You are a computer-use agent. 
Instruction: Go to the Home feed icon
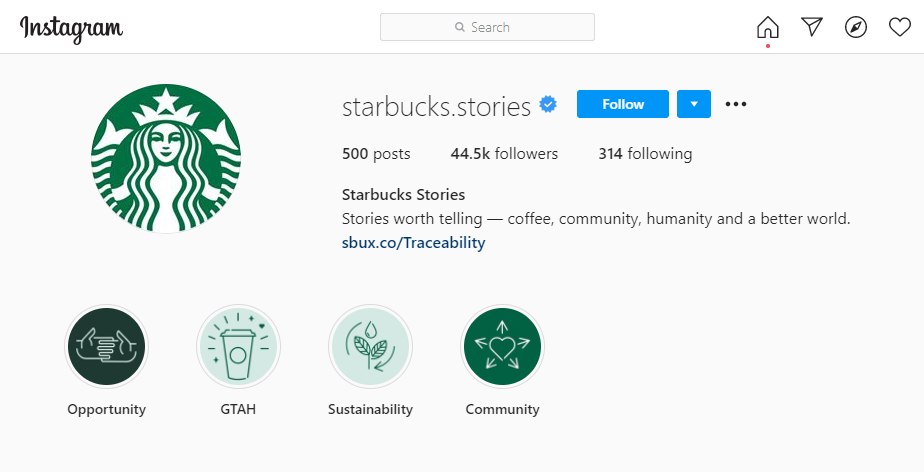768,27
